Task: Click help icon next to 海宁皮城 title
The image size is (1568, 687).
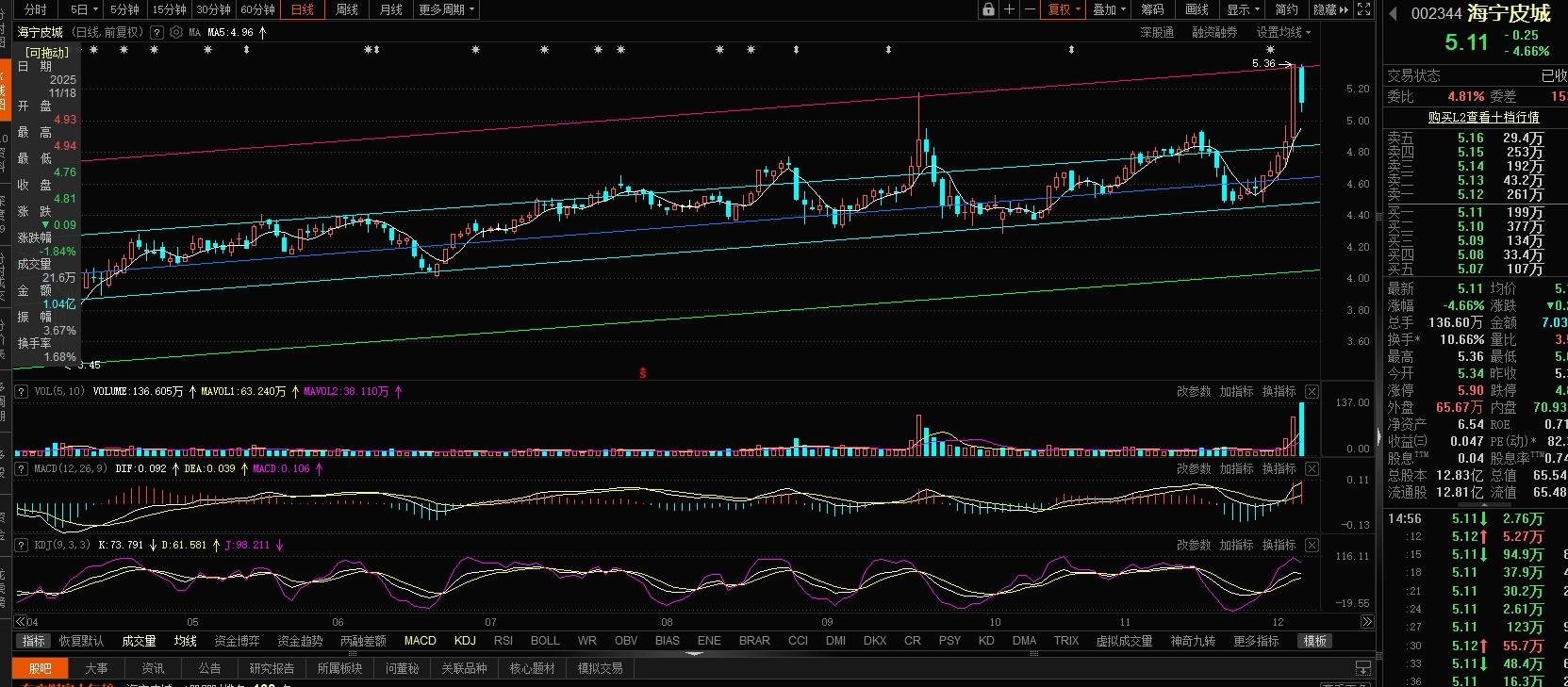Action: point(157,32)
